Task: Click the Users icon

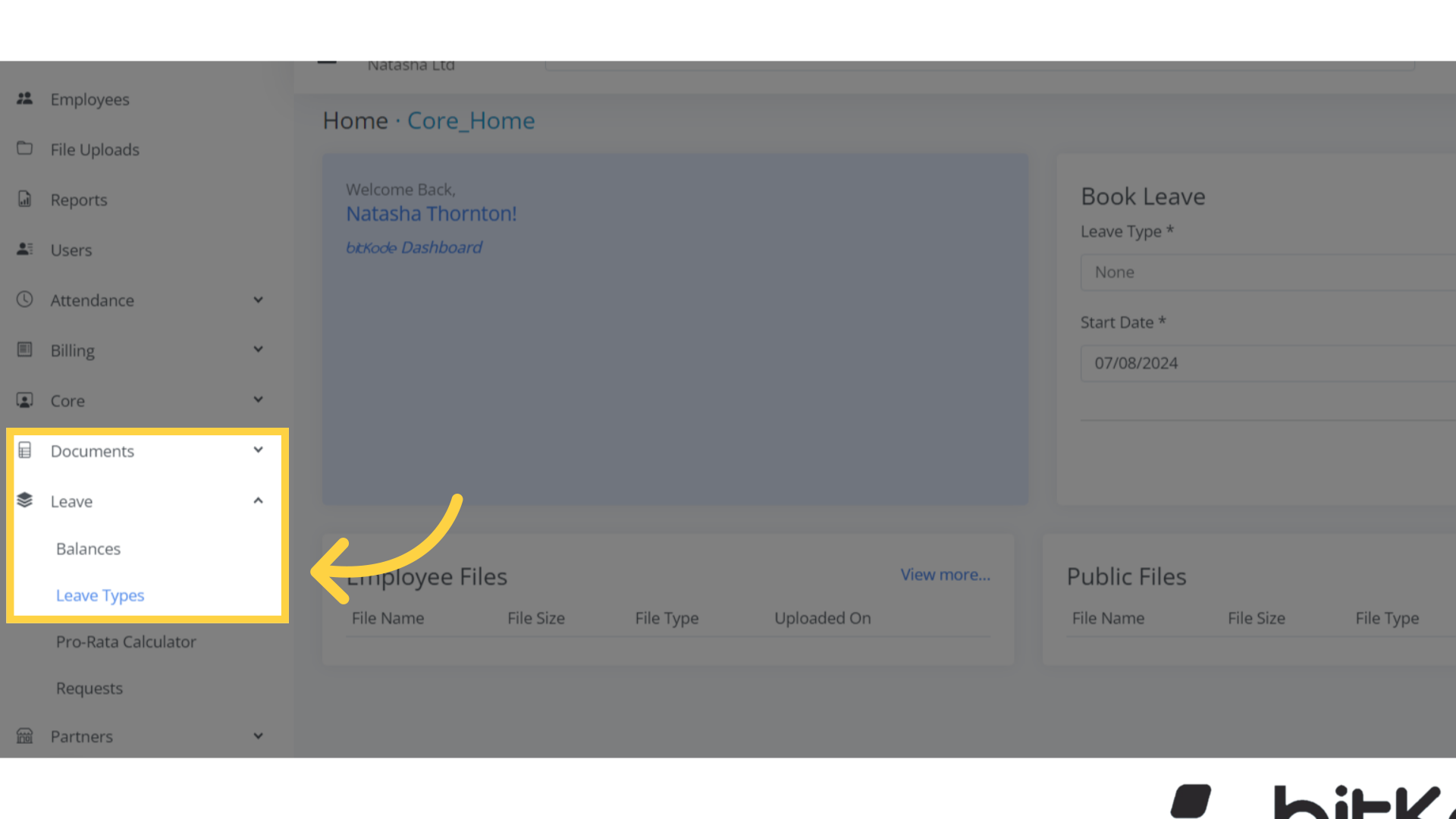Action: [x=24, y=249]
